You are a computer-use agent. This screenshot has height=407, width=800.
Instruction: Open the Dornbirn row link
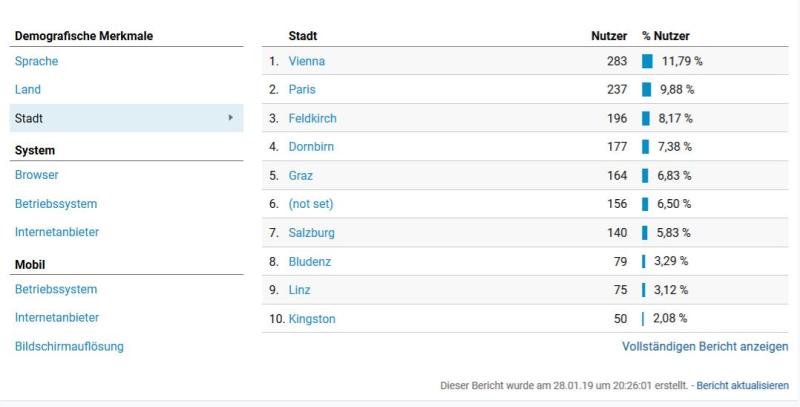point(311,147)
